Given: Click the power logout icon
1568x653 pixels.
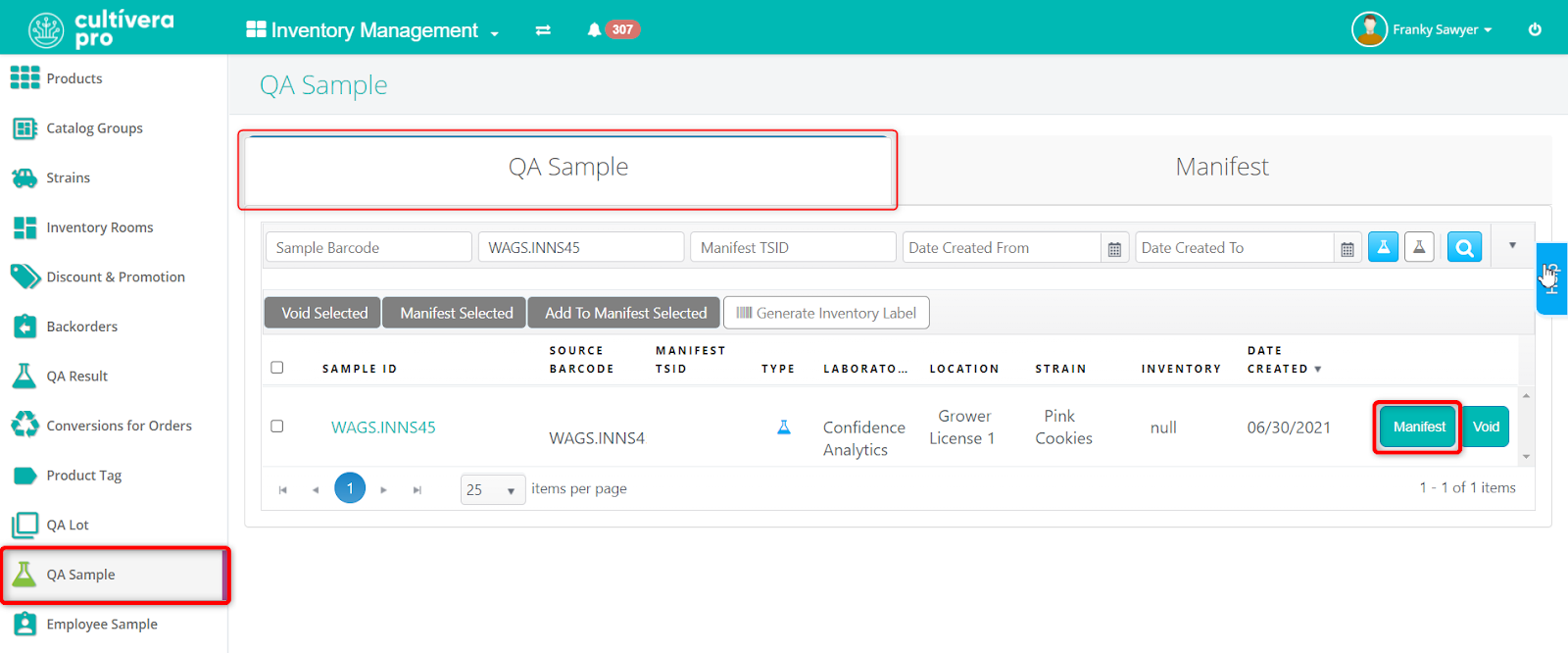Looking at the screenshot, I should coord(1535,29).
